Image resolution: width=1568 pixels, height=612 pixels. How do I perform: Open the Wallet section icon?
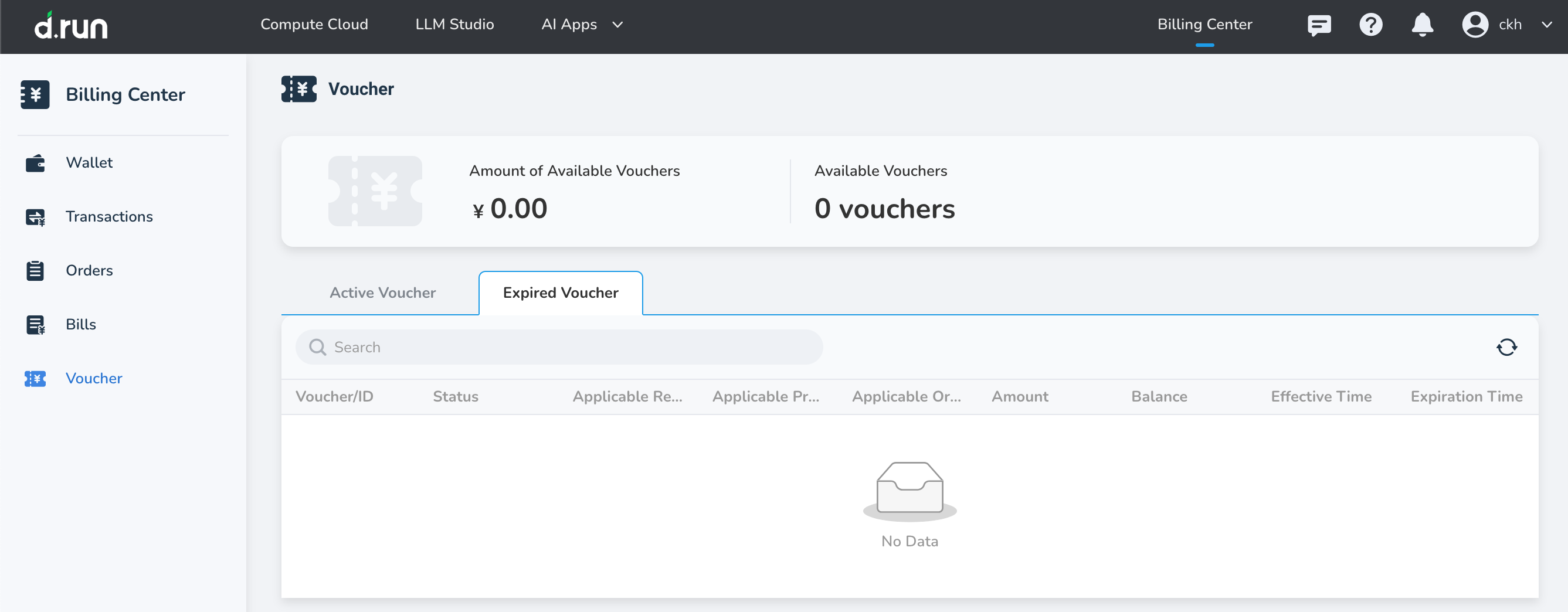point(35,162)
